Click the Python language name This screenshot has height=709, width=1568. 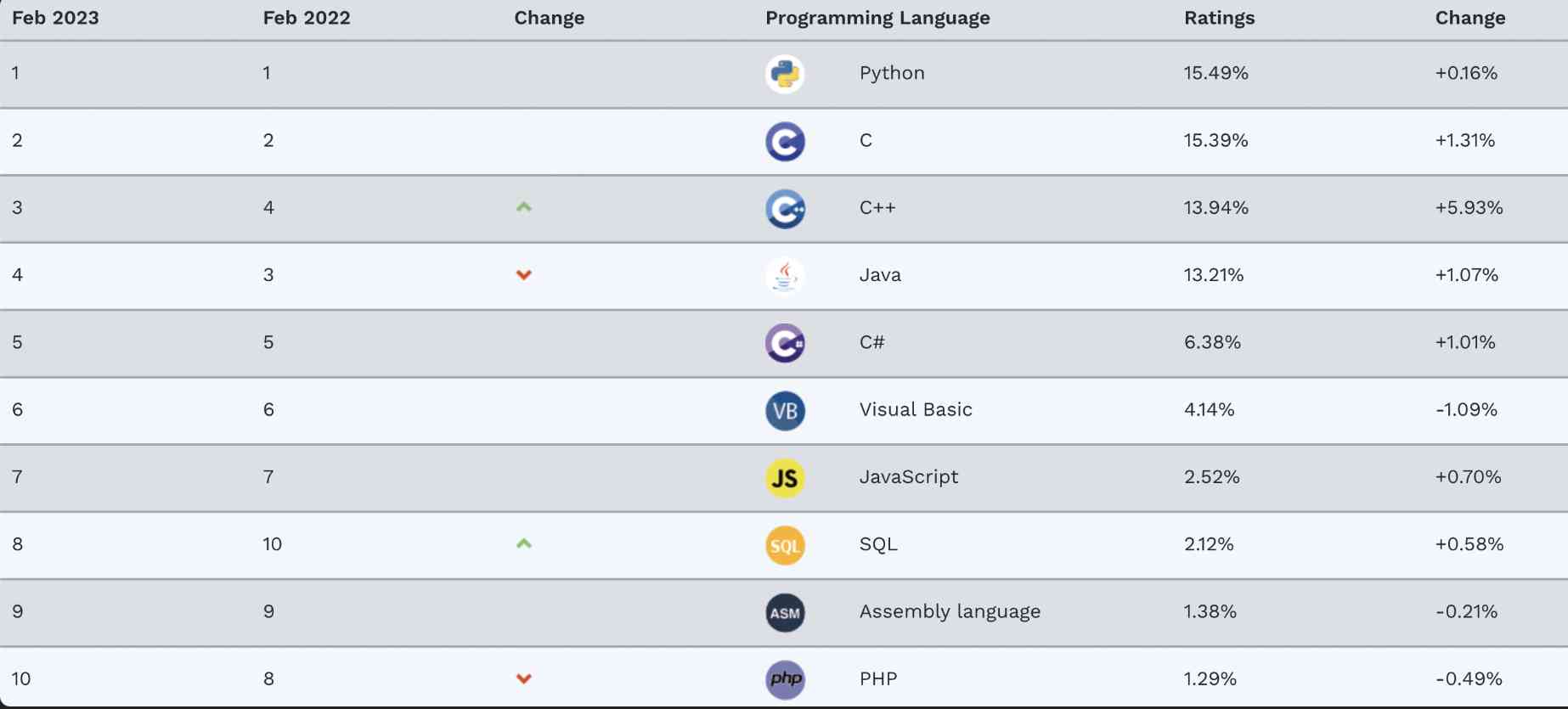click(892, 73)
